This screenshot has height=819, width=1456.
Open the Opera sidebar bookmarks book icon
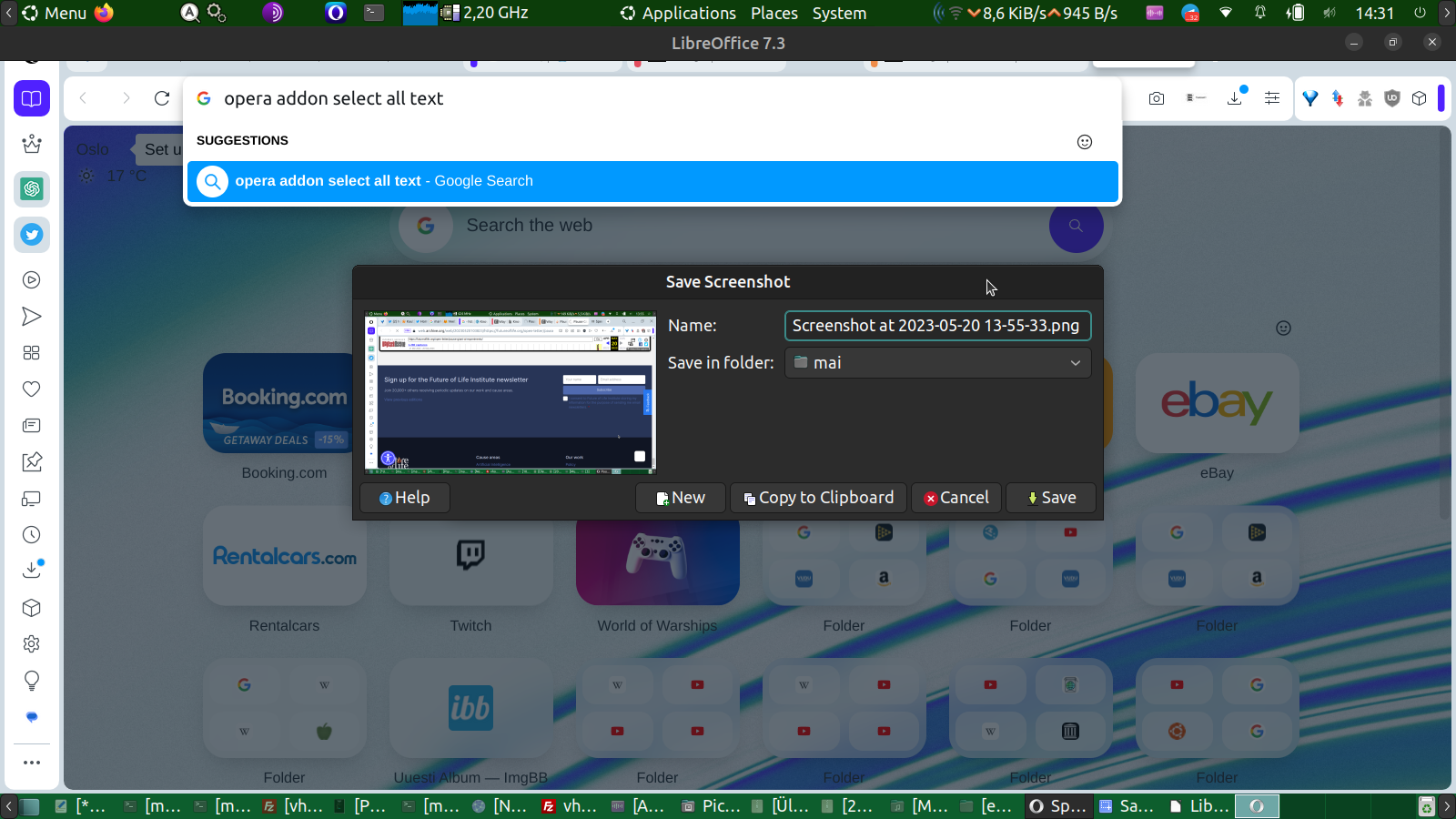click(32, 98)
